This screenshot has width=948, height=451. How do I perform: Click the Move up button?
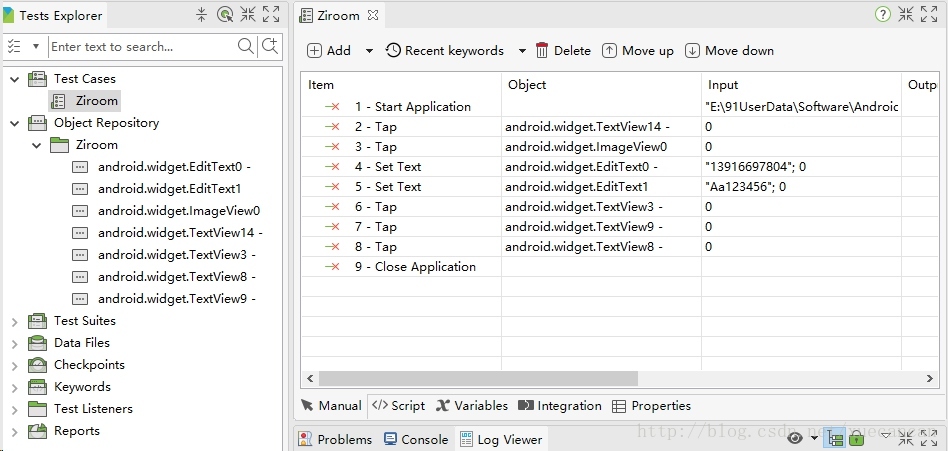pos(638,51)
